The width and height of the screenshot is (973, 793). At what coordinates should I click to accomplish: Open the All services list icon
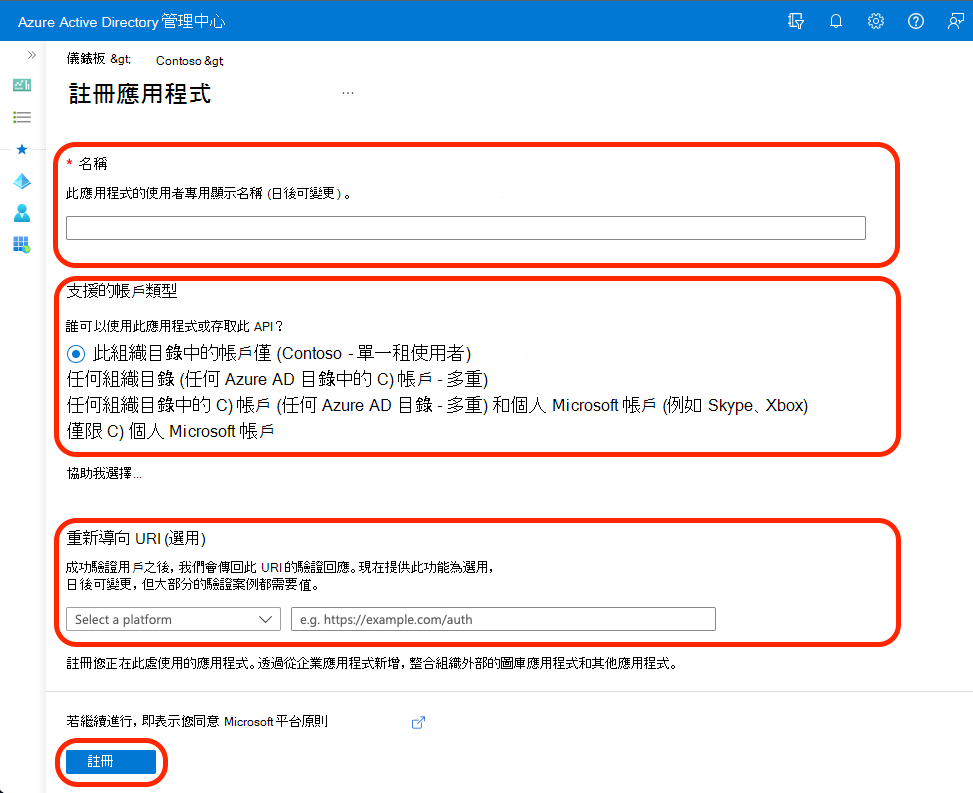(21, 117)
